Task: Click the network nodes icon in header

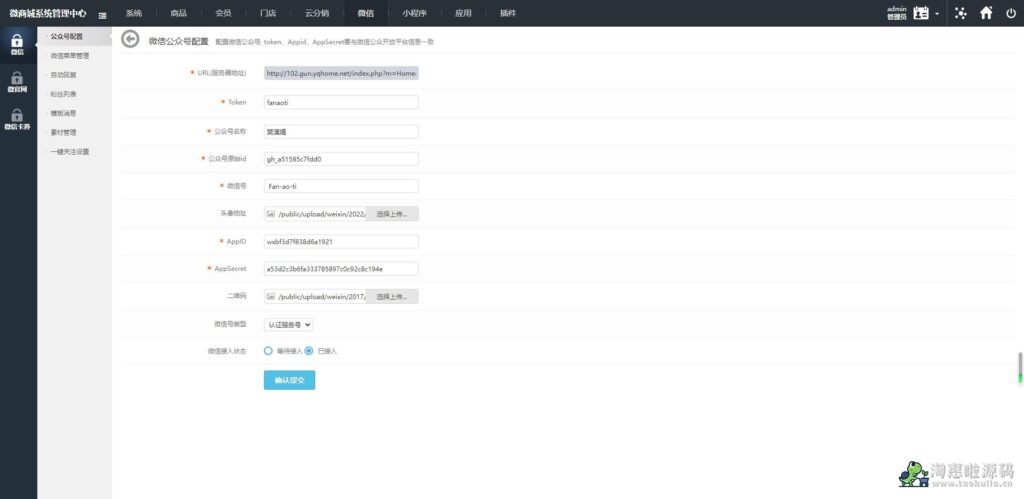Action: (x=961, y=13)
